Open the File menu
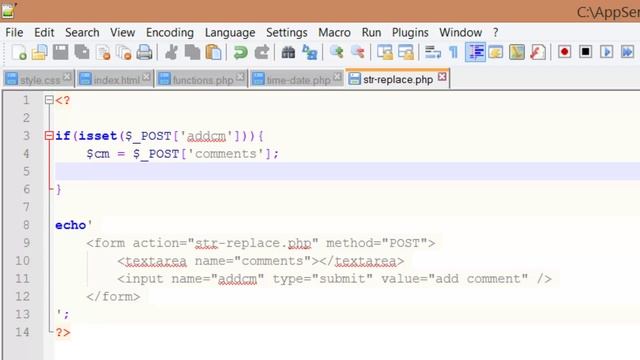640x360 pixels. pyautogui.click(x=14, y=32)
